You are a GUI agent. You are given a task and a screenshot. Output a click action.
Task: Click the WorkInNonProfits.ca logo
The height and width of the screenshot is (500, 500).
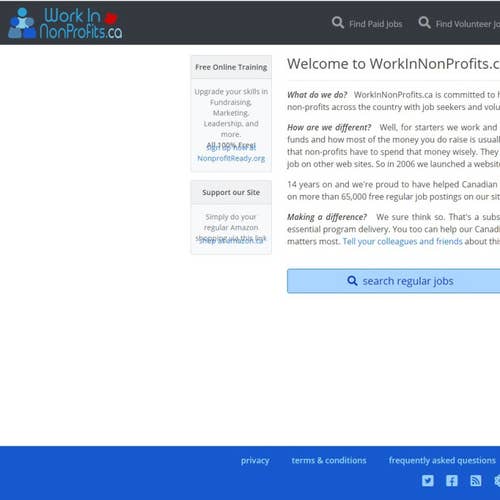(x=65, y=23)
